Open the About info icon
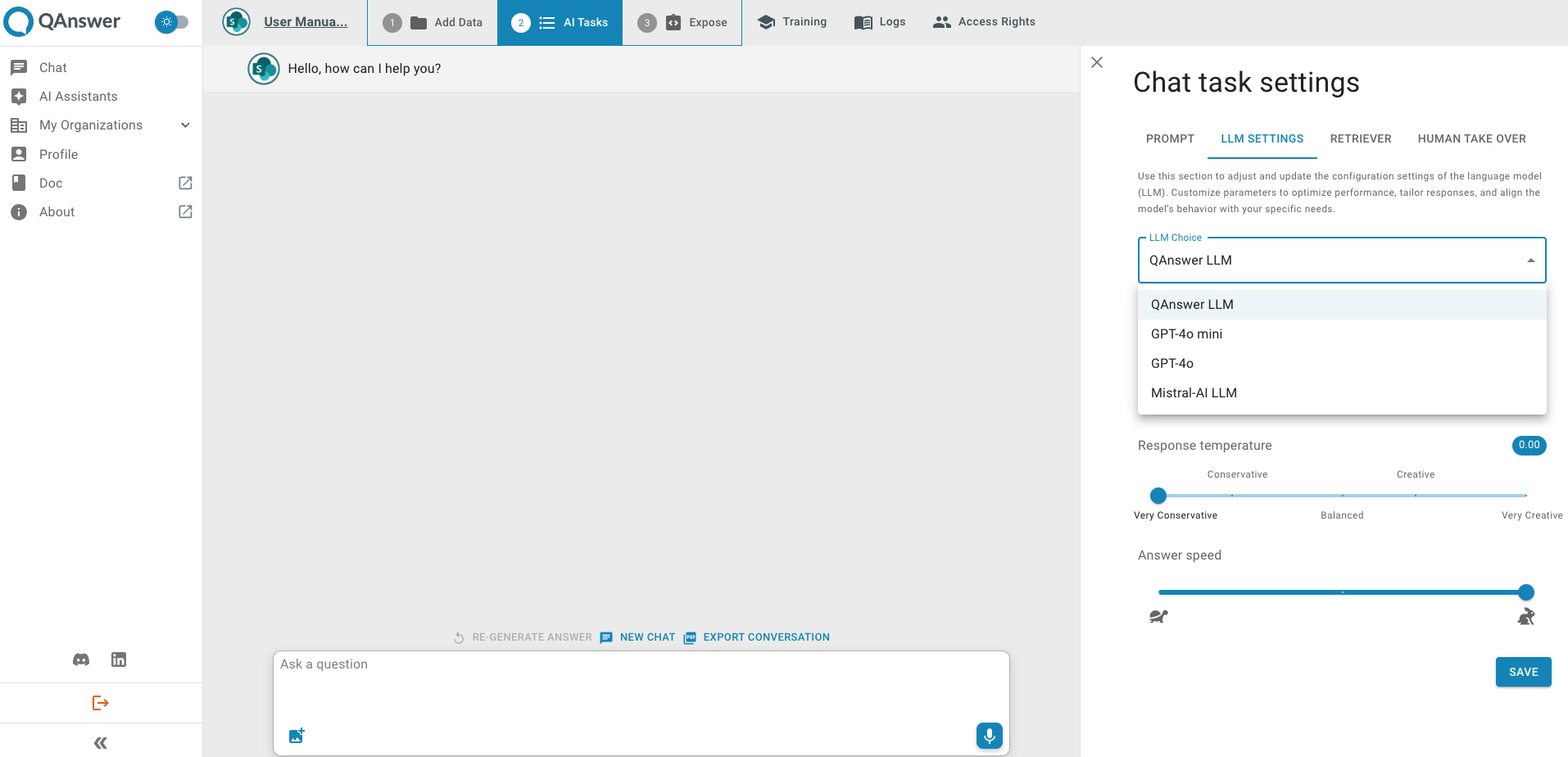This screenshot has width=1568, height=757. pos(19,212)
